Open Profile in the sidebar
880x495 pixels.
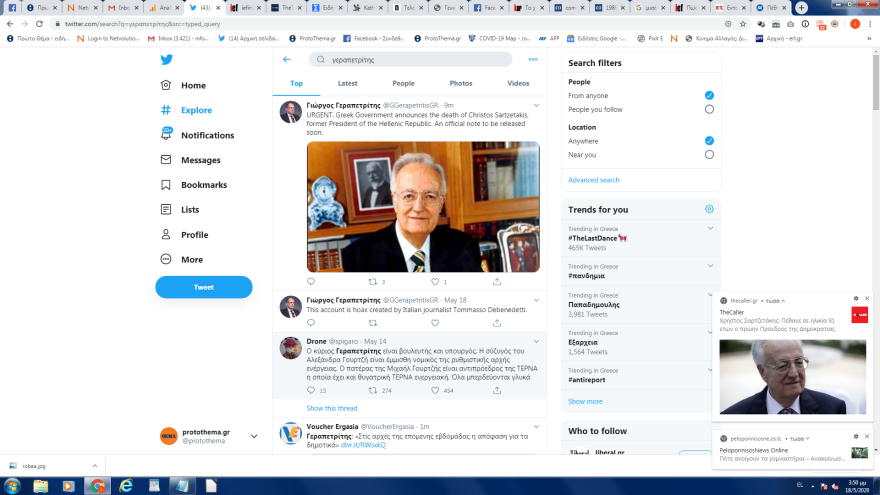[184, 235]
